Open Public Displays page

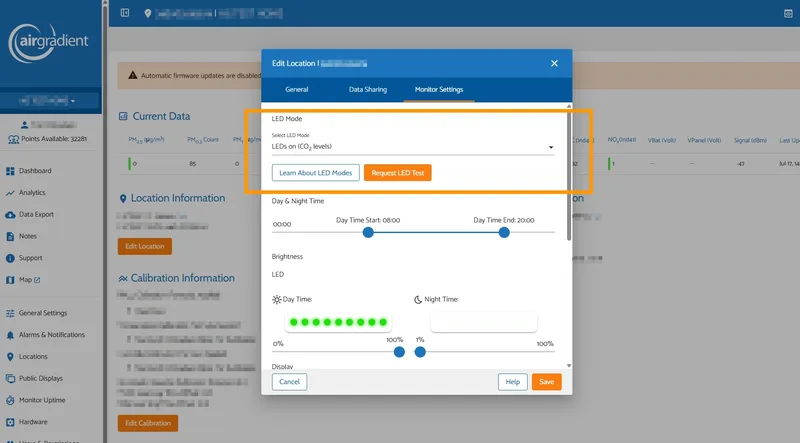pos(41,378)
